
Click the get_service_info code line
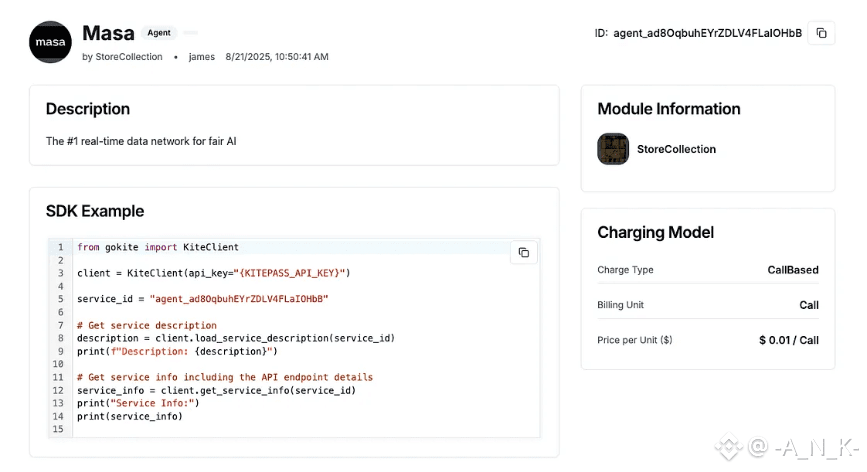pyautogui.click(x=216, y=390)
